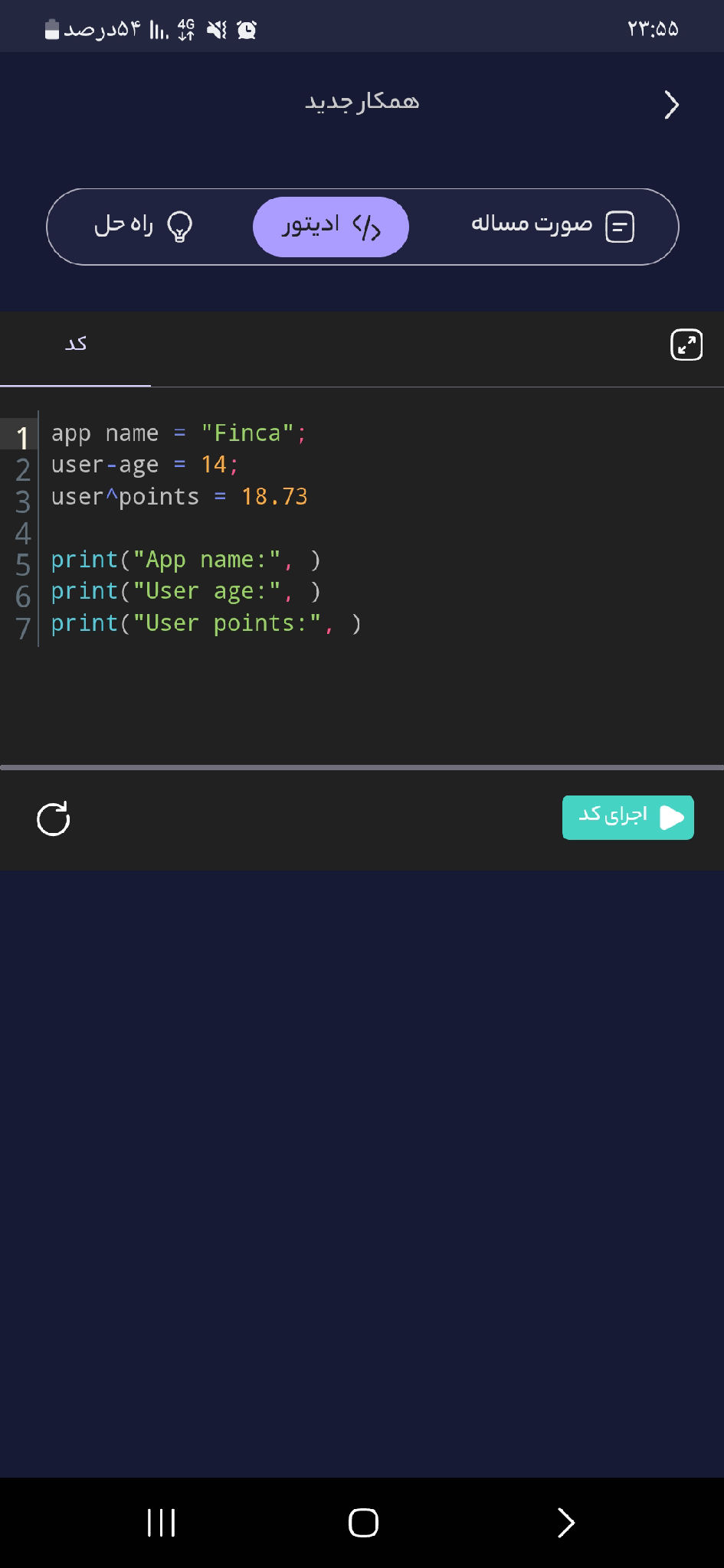The height and width of the screenshot is (1568, 724).
Task: Open Android recent apps button
Action: [x=161, y=1522]
